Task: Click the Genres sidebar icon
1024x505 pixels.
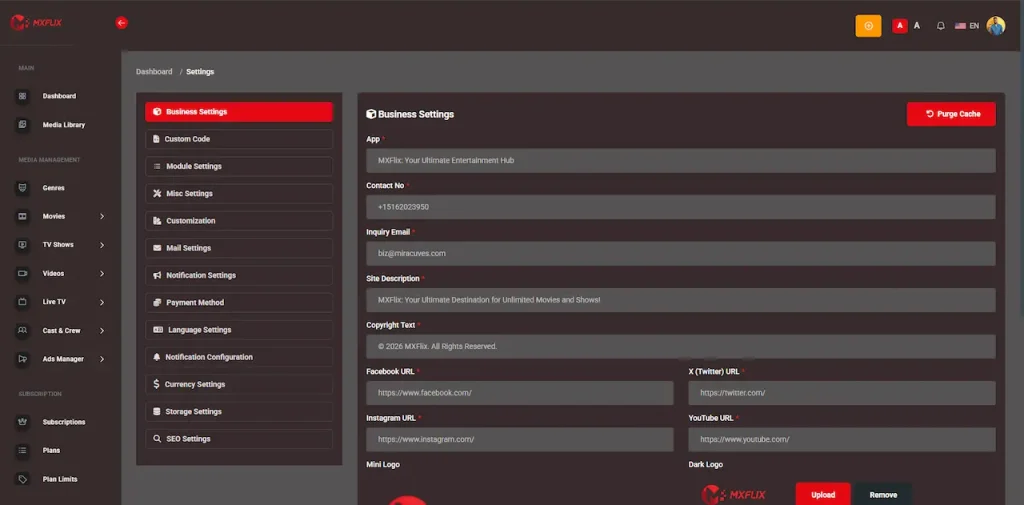Action: click(23, 187)
